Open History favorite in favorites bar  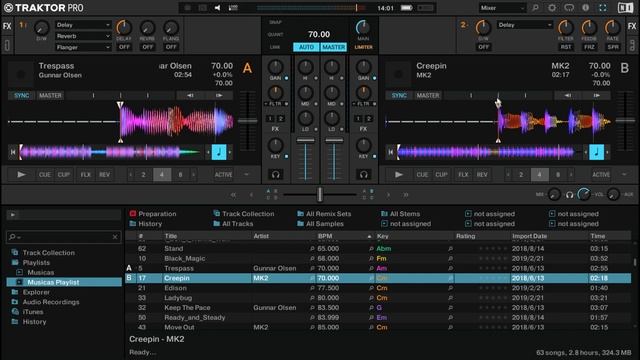[x=146, y=224]
